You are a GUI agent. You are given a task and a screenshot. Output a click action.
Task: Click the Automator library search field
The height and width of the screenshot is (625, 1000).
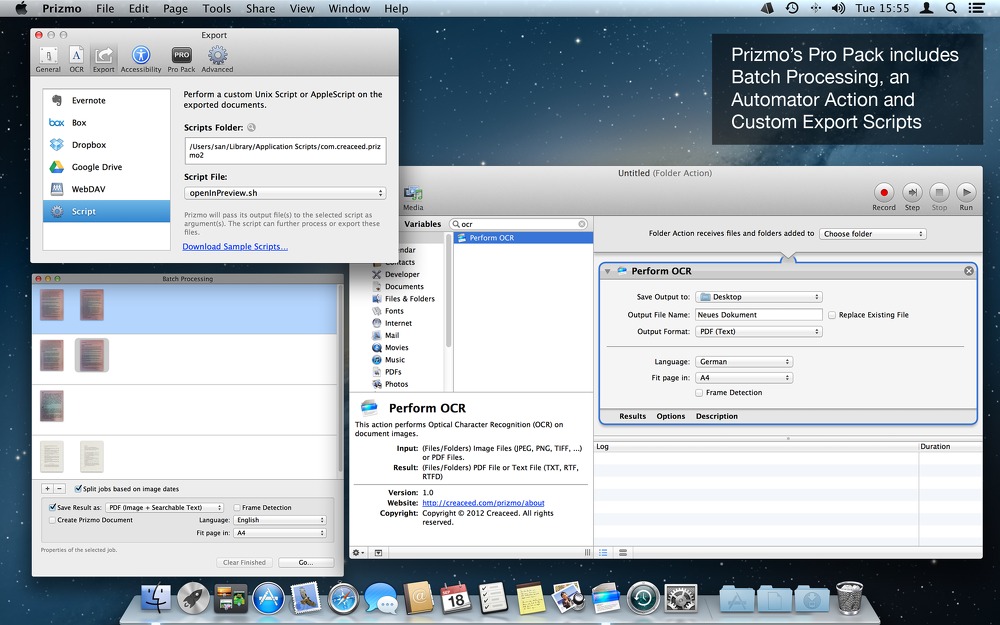point(519,224)
